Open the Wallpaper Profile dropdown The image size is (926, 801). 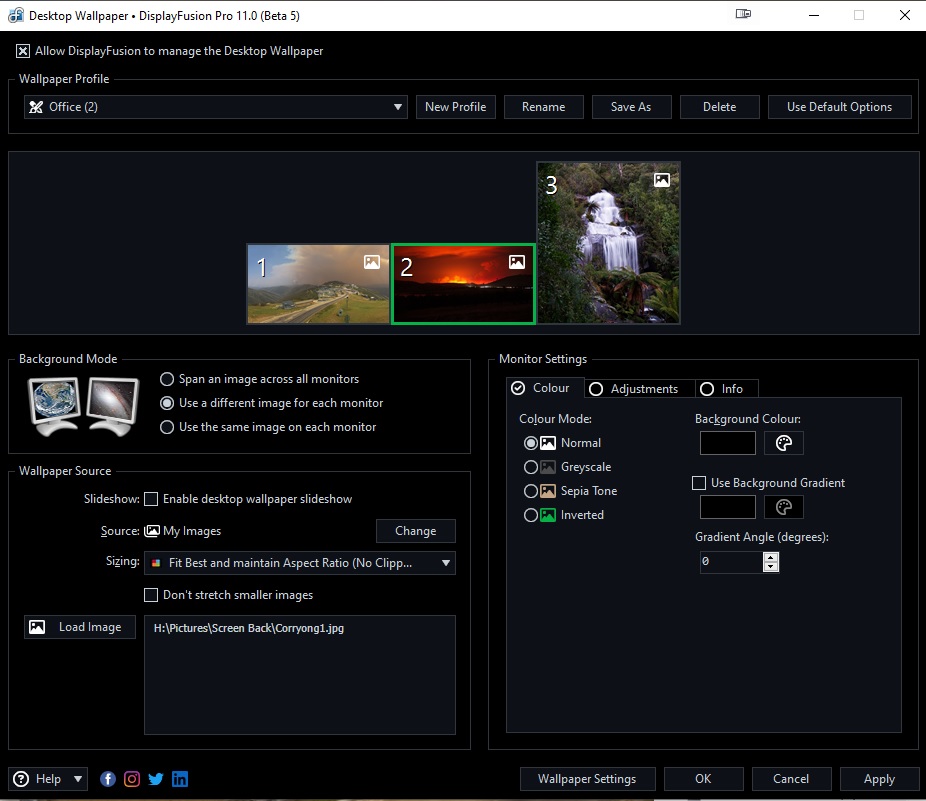coord(215,107)
